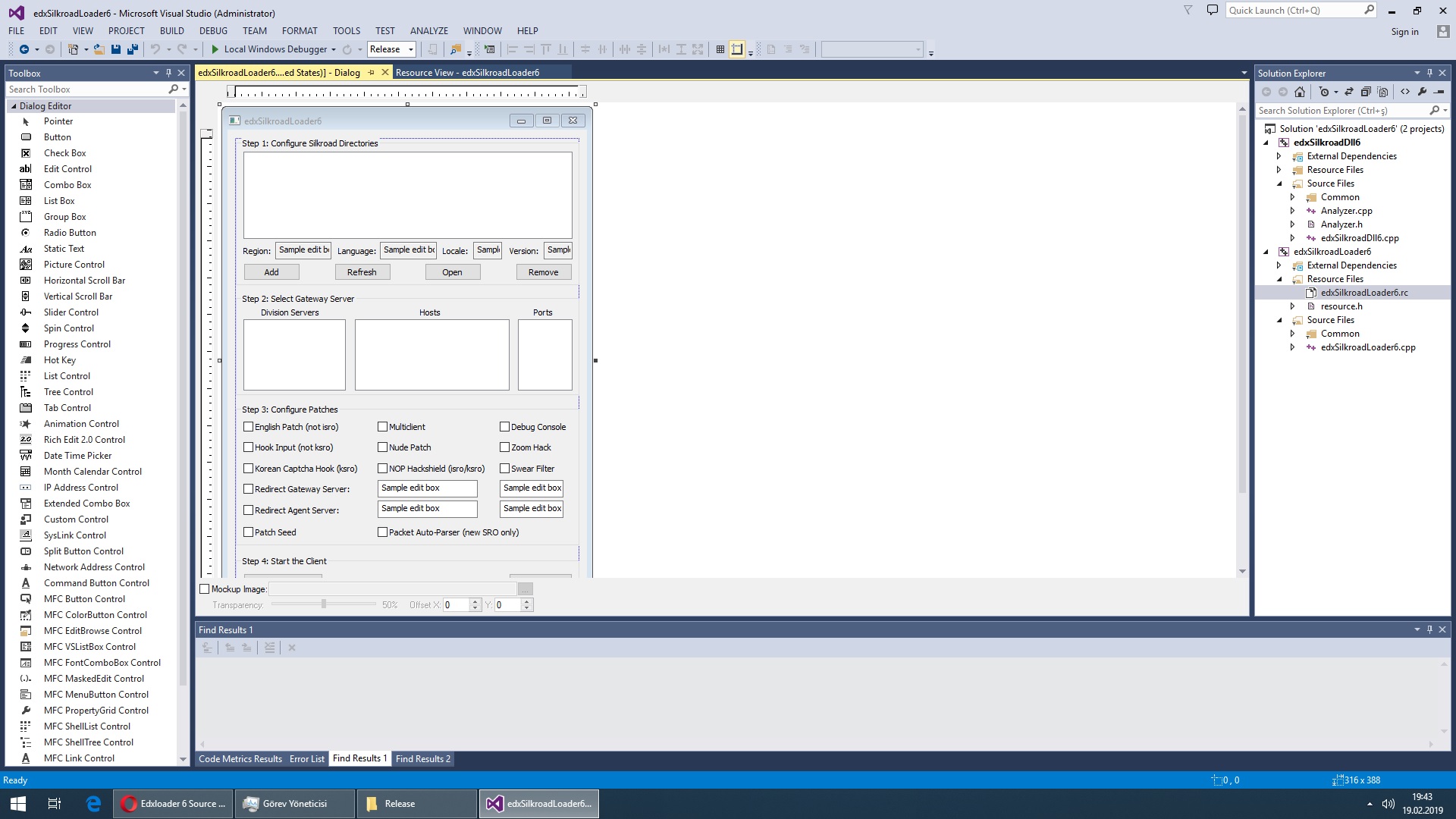Collapse the edxSilkroadDll6 project node
The image size is (1456, 819).
click(x=1266, y=143)
